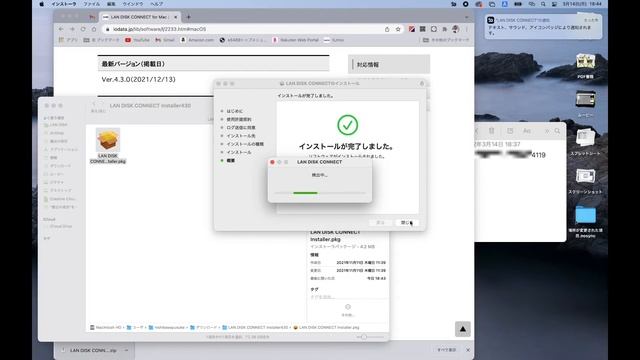
Task: Click the battery icon in the menu bar
Action: [x=518, y=4]
